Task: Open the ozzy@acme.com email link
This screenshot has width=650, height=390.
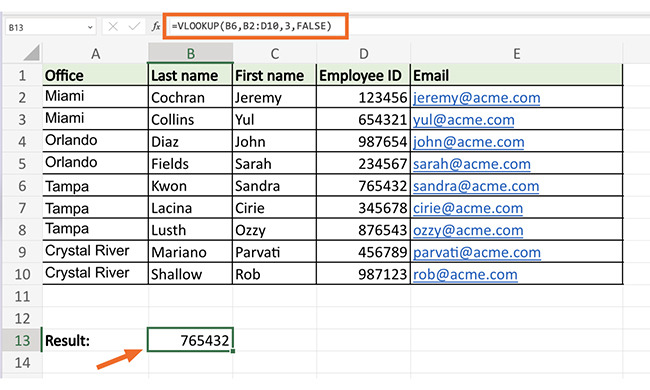Action: [468, 230]
